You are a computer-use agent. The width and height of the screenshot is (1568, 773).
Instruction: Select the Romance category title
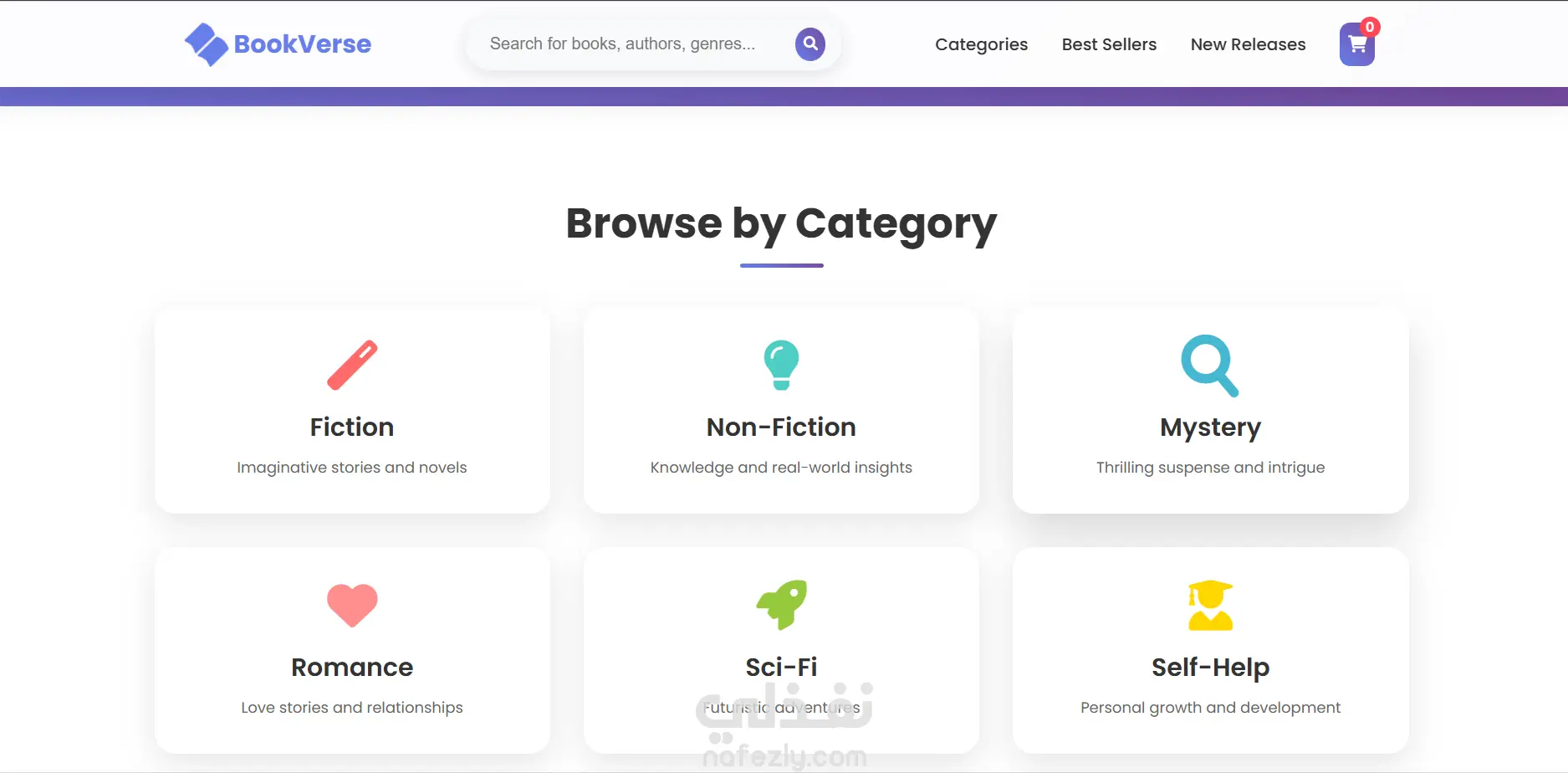pyautogui.click(x=352, y=668)
